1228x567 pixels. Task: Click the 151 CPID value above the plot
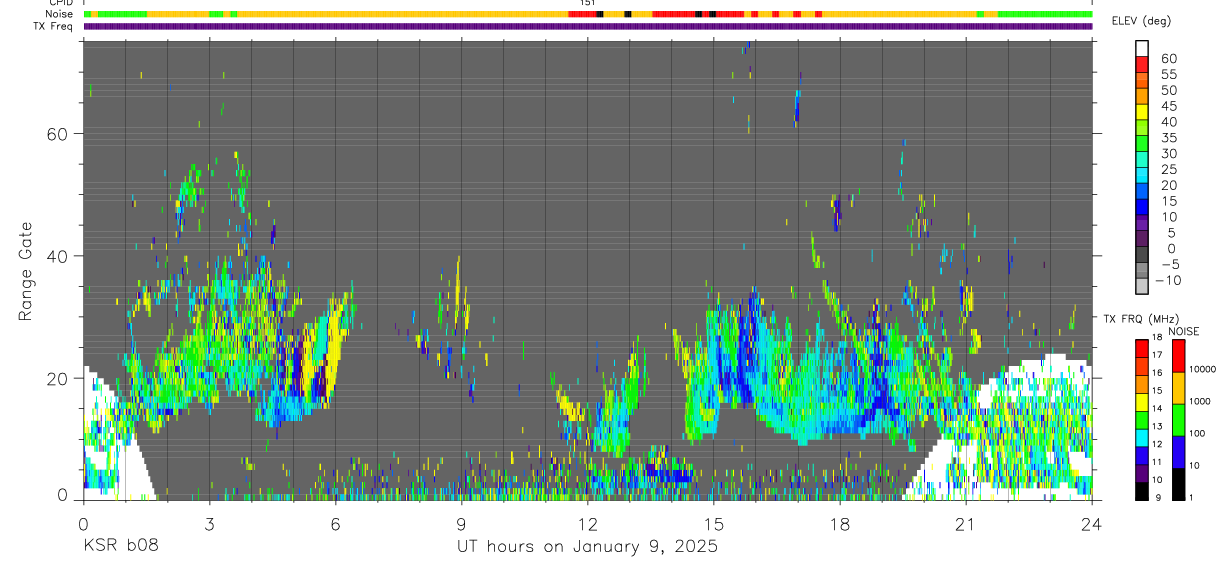pyautogui.click(x=588, y=3)
